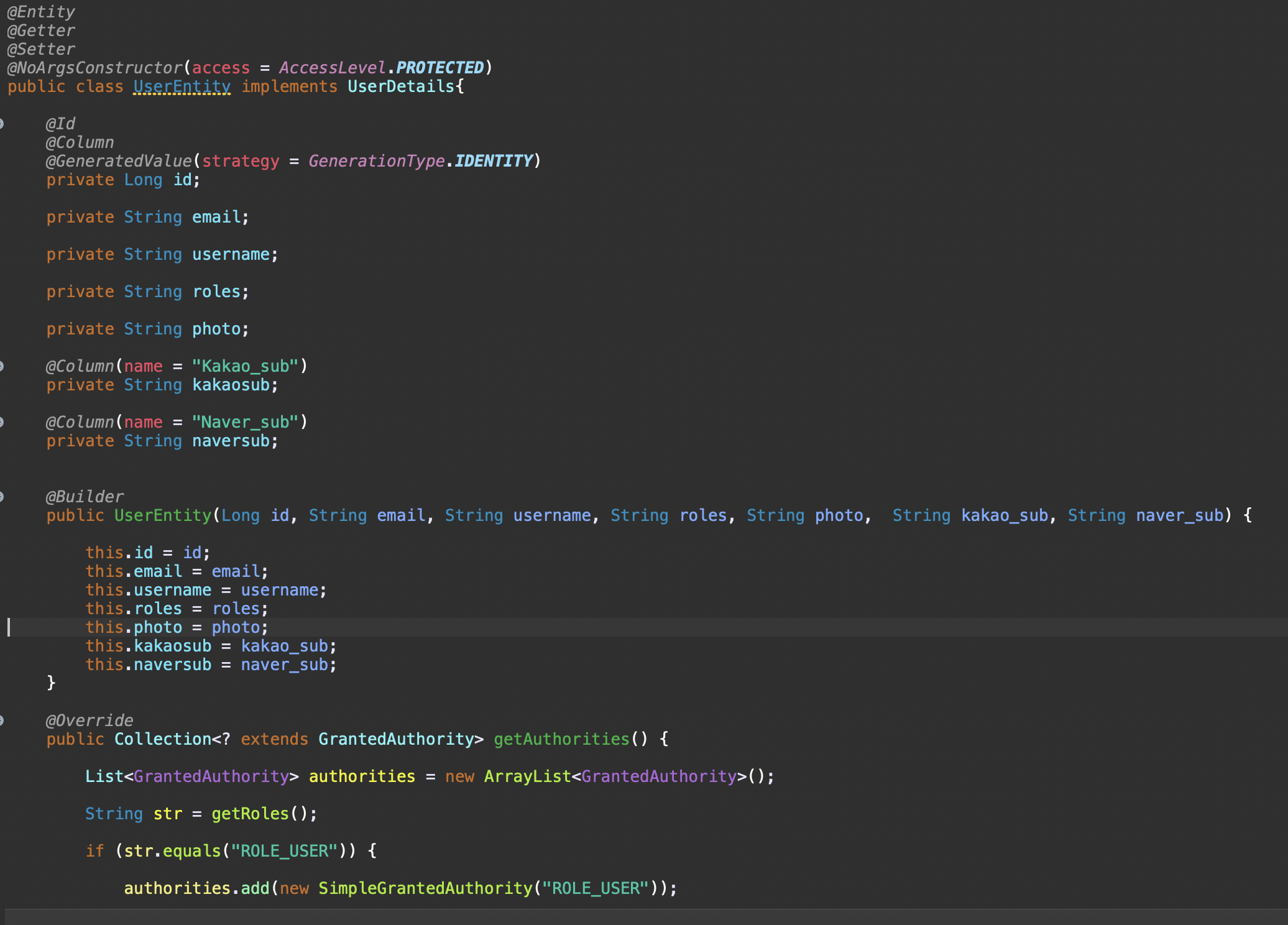Screen dimensions: 1288x925
Task: Click the ArrayList constructor call
Action: click(527, 776)
